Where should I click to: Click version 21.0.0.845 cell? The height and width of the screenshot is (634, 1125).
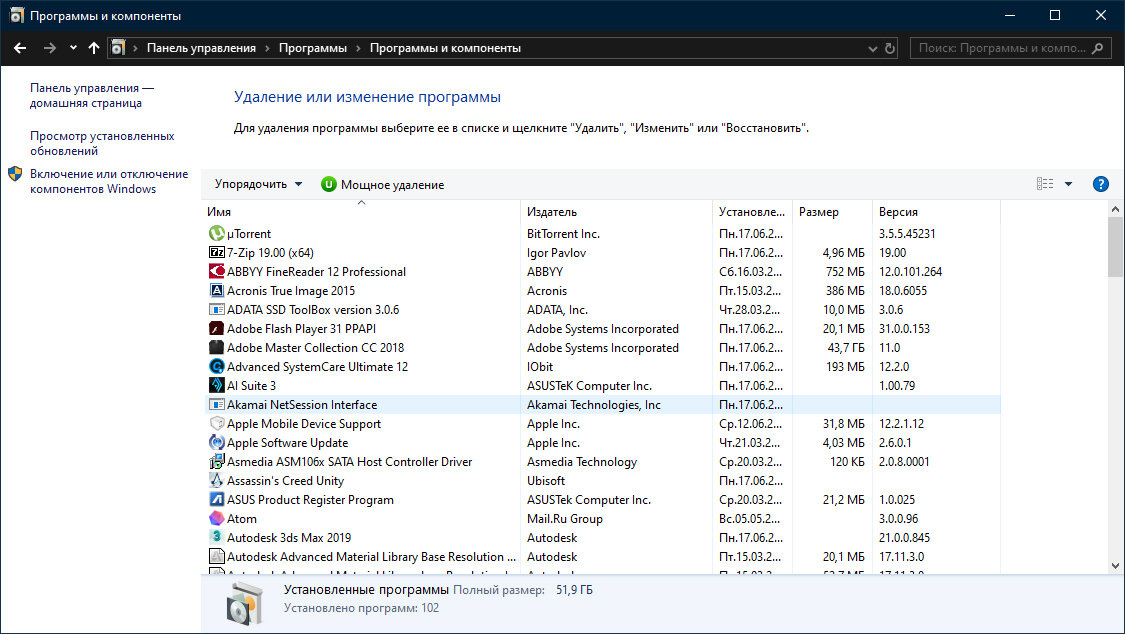tap(904, 537)
